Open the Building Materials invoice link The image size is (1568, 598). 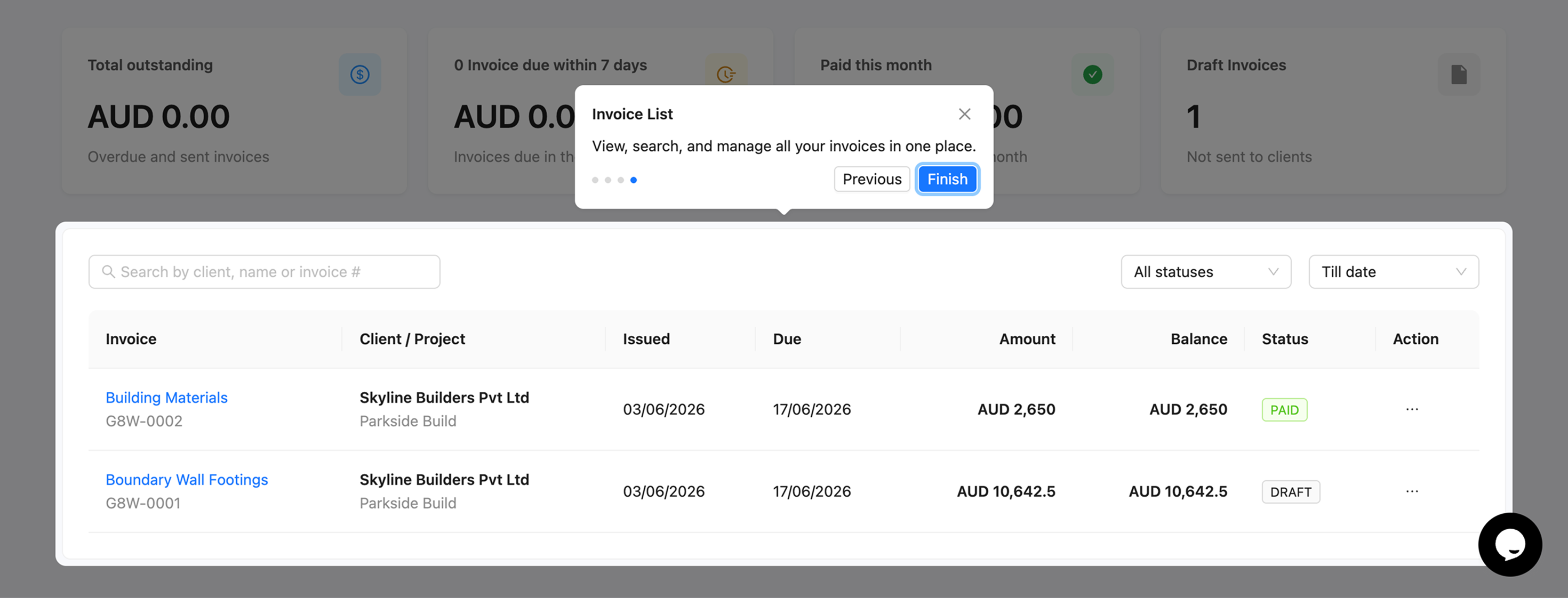(x=166, y=397)
